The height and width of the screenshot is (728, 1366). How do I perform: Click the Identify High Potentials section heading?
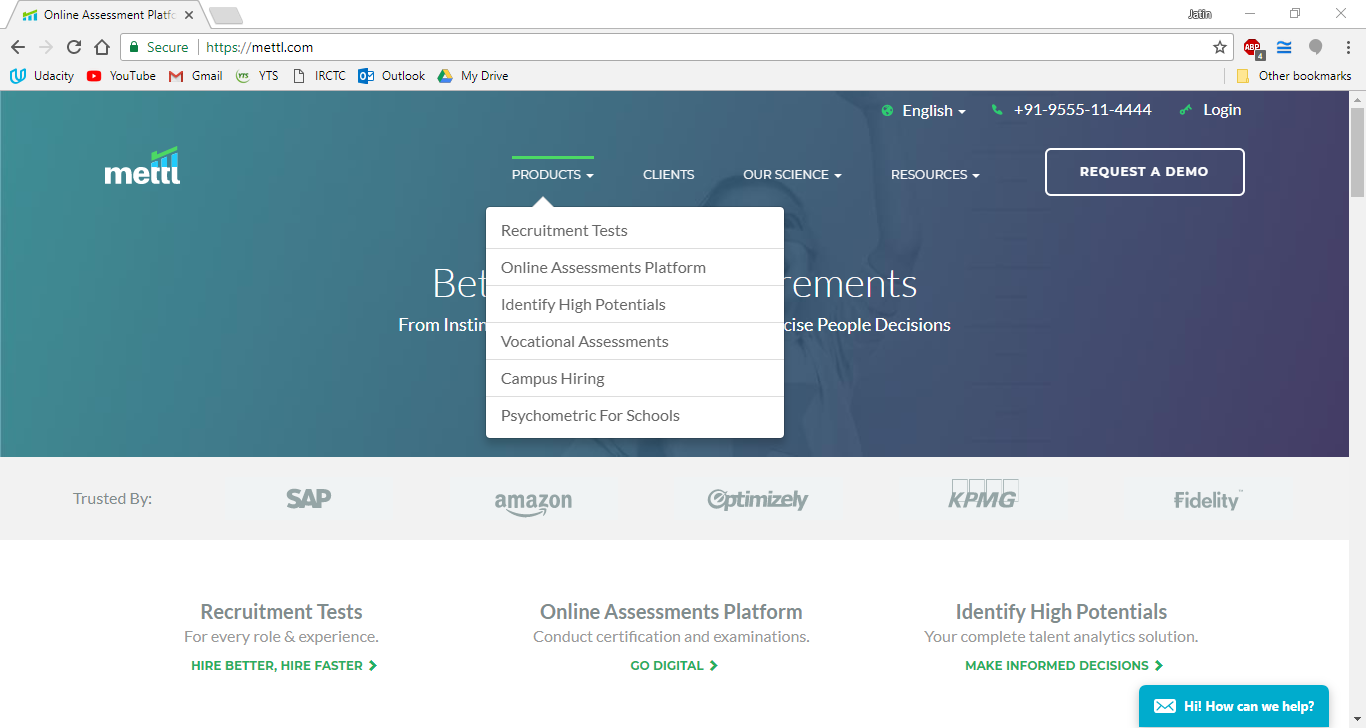(1061, 612)
